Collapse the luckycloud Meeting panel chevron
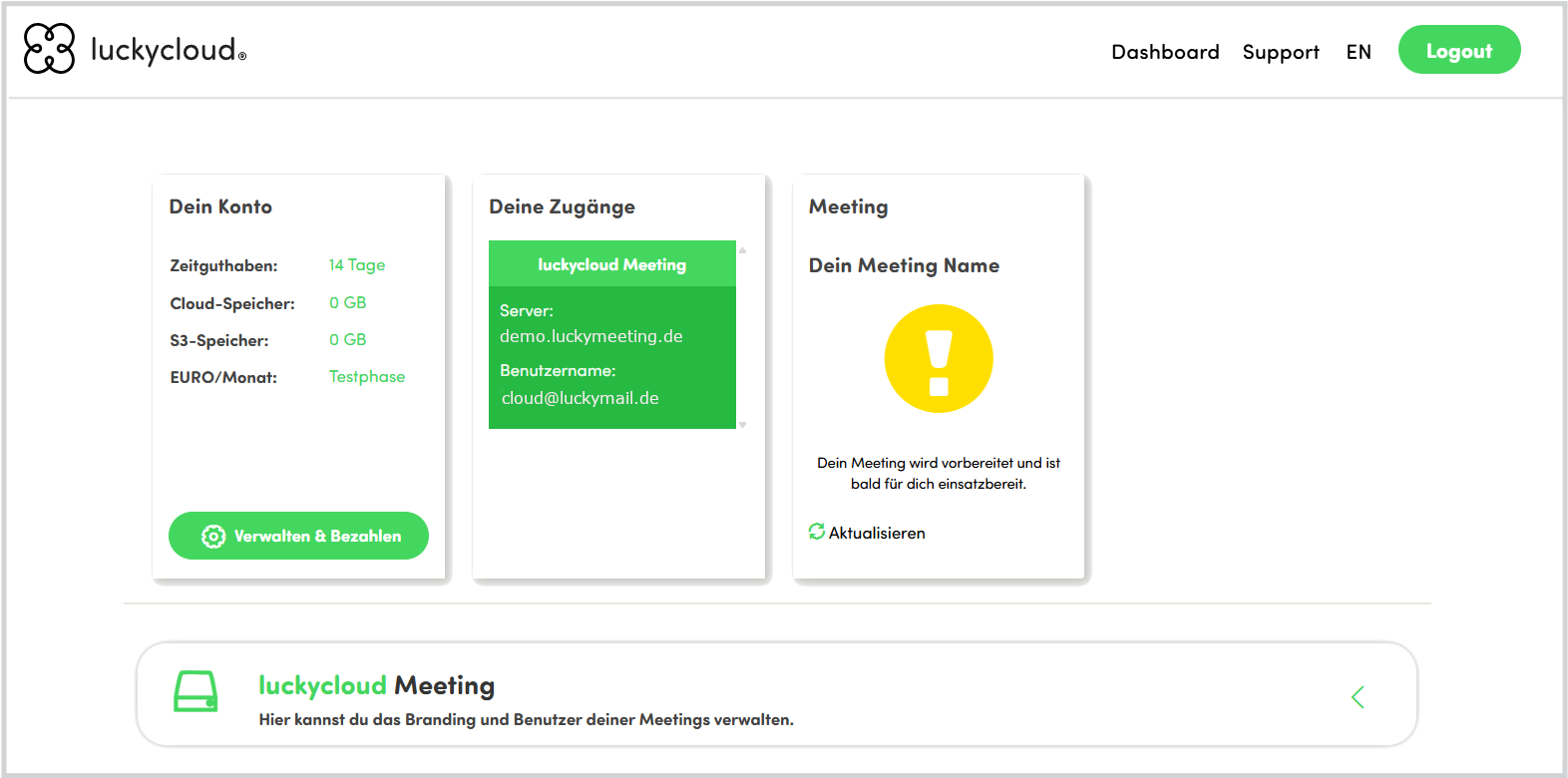1568x778 pixels. point(1358,697)
